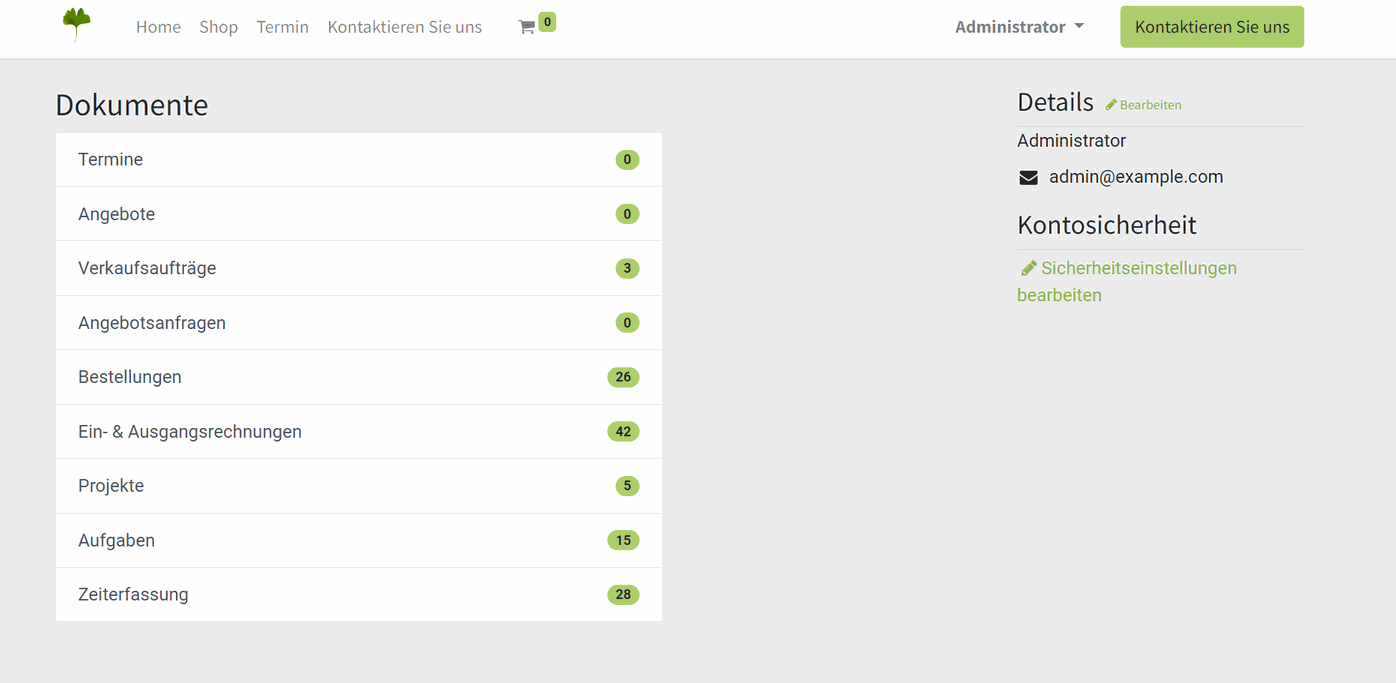Click the envelope icon by admin email

tap(1028, 178)
